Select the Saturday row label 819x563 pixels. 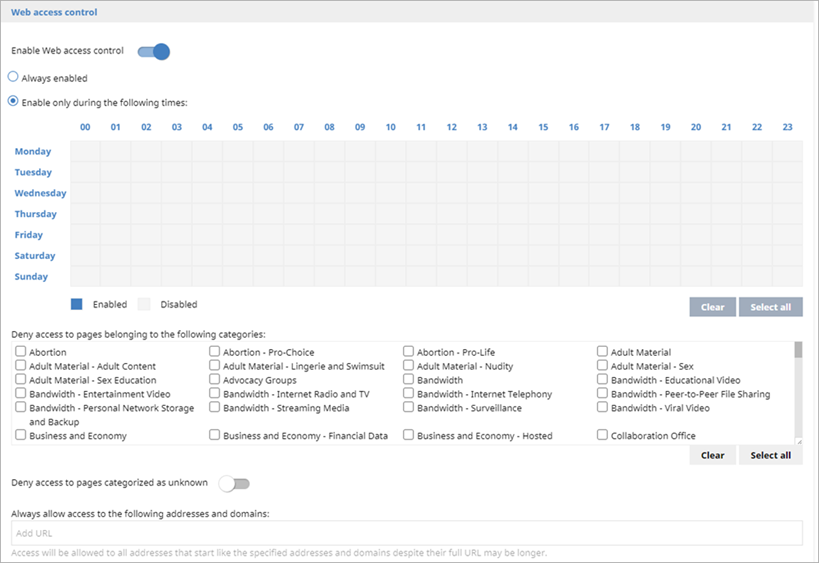pyautogui.click(x=35, y=256)
